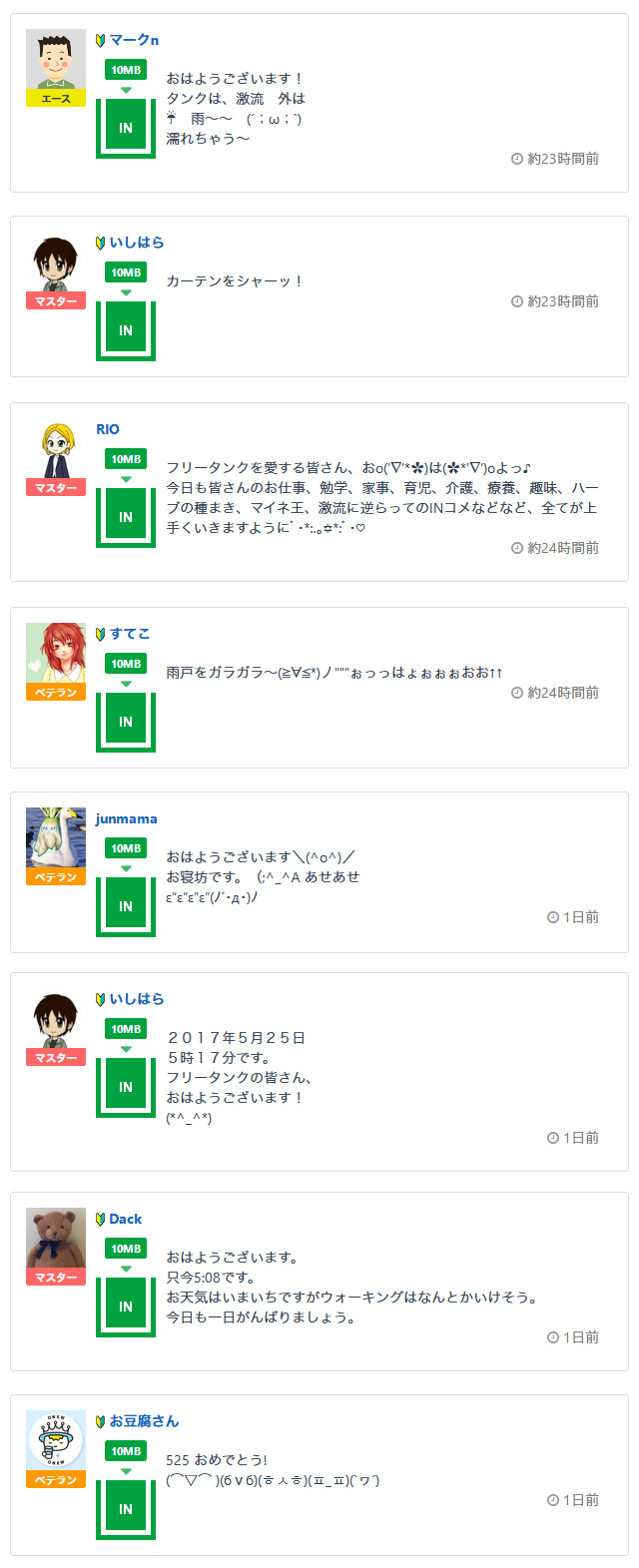The height and width of the screenshot is (1568, 639).
Task: Click the red マスター badge under Dack's avatar
Action: tap(56, 1278)
